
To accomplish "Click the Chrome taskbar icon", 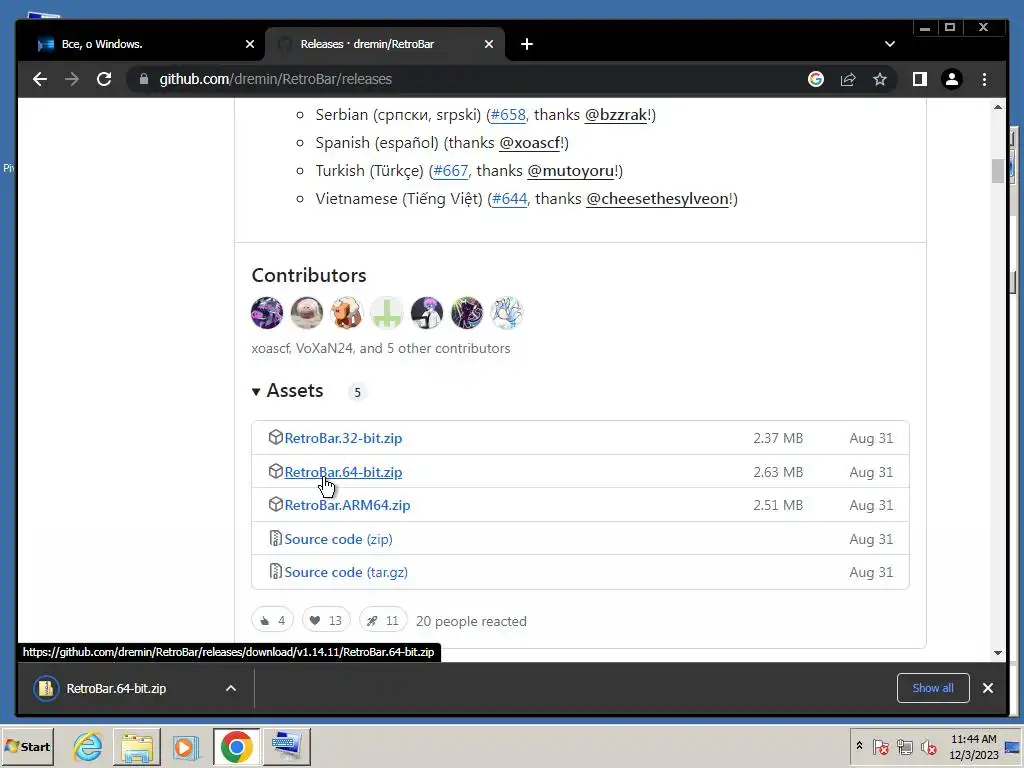I will [x=236, y=746].
